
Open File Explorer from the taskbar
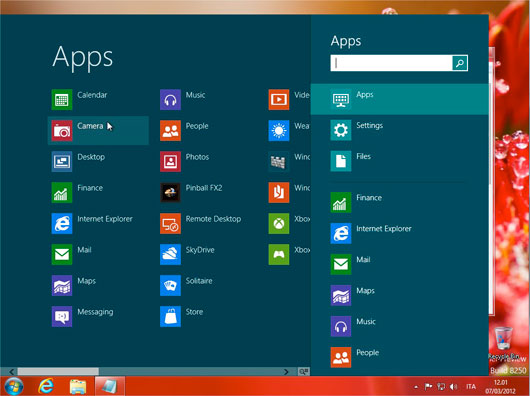(x=78, y=386)
